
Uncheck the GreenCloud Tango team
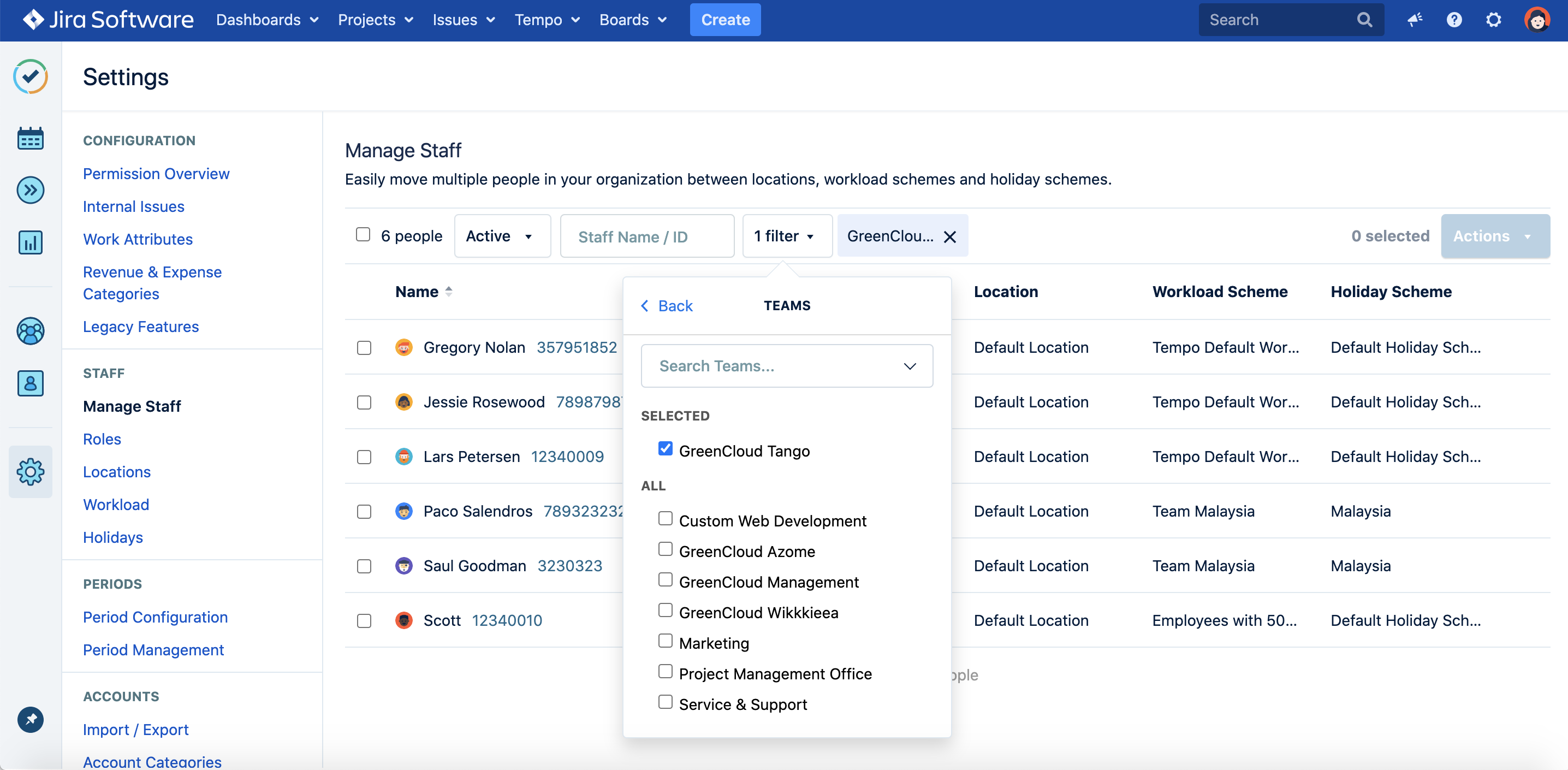[666, 449]
